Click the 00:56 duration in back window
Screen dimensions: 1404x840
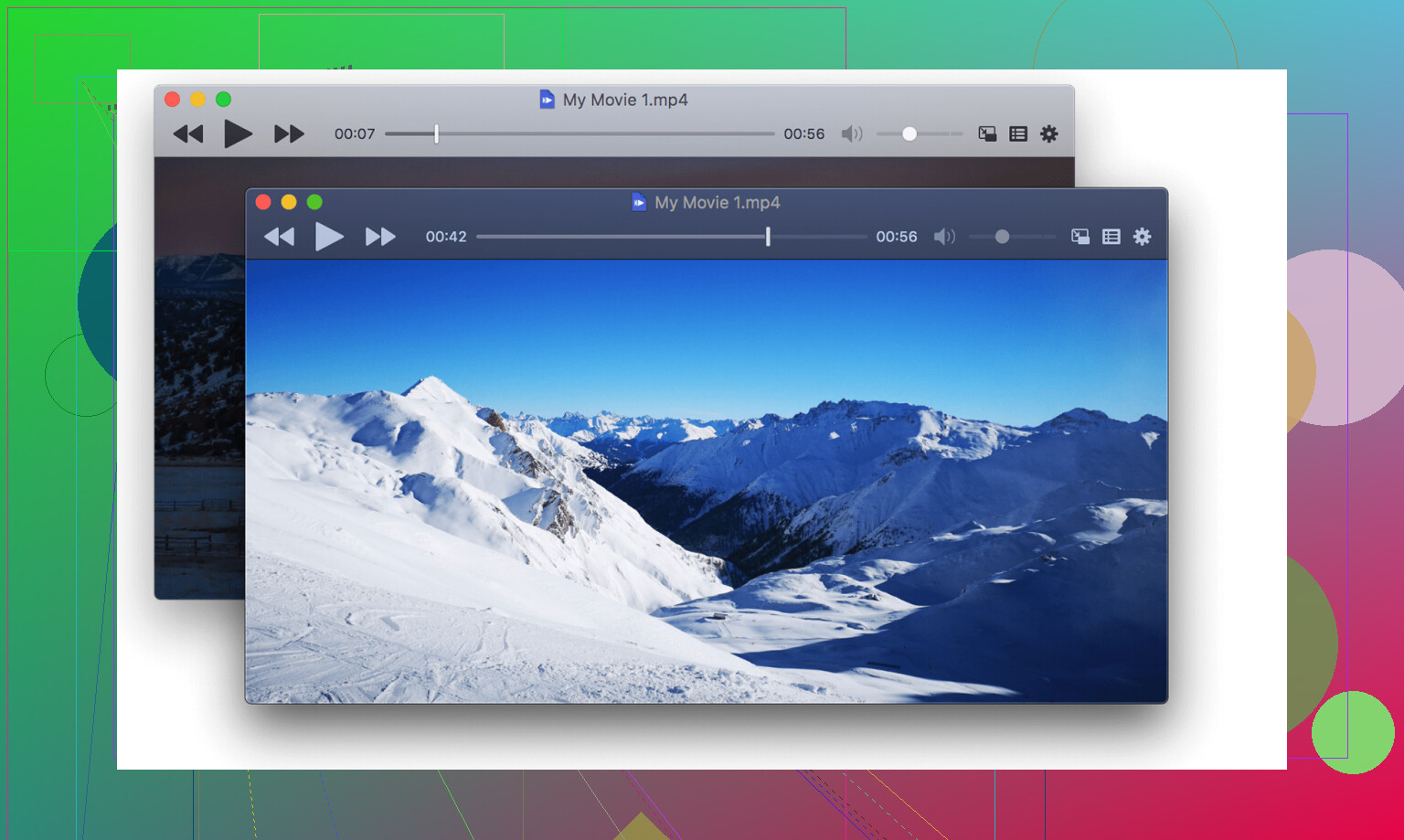804,134
